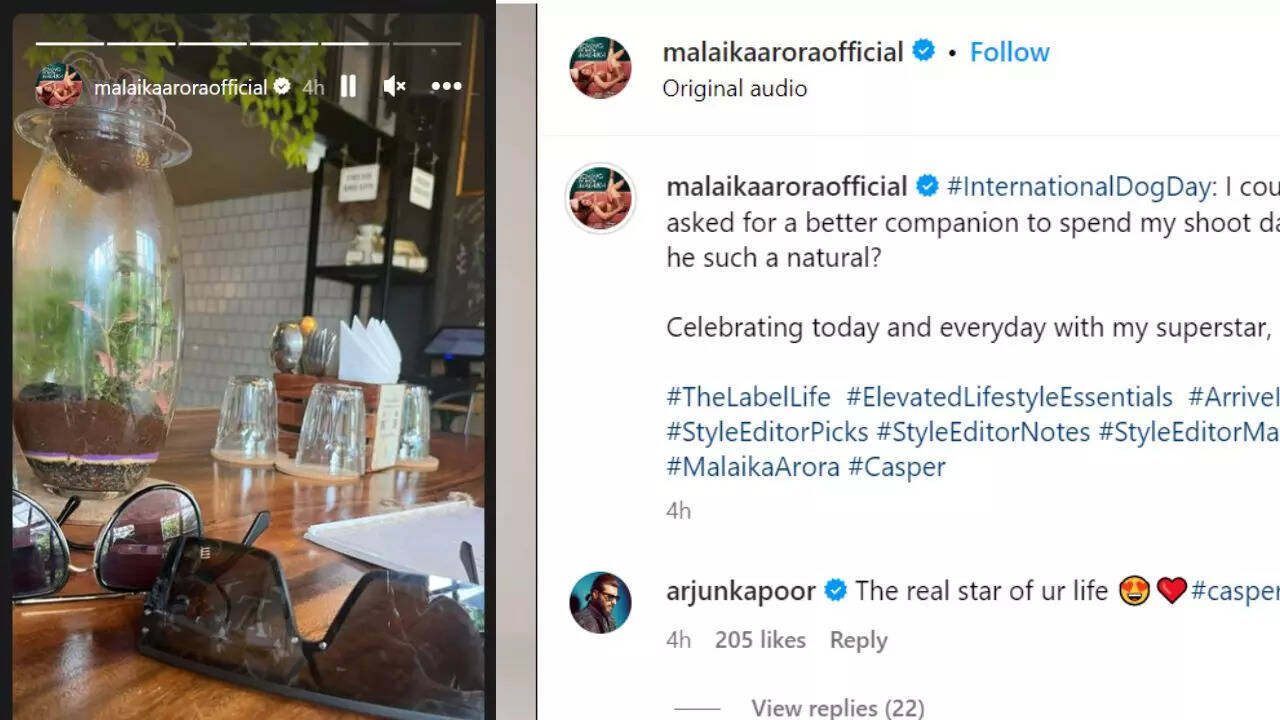Open the #StyleEditorPicks hashtag

tap(767, 432)
